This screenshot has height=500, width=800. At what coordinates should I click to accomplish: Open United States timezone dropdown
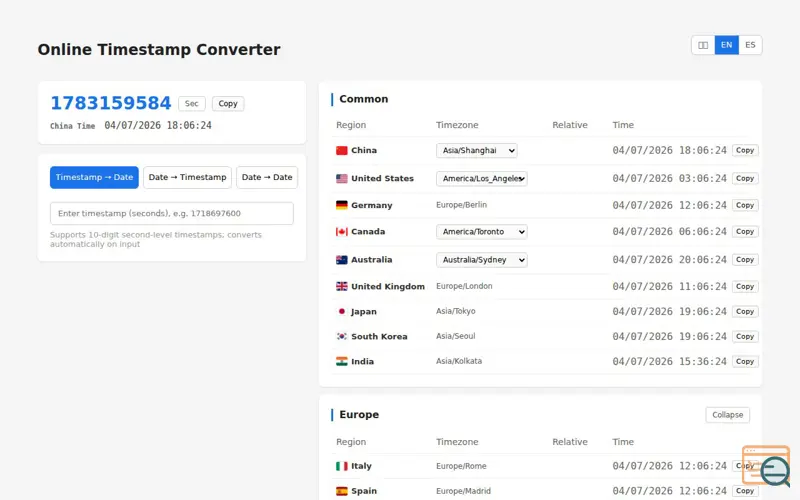[x=482, y=179]
